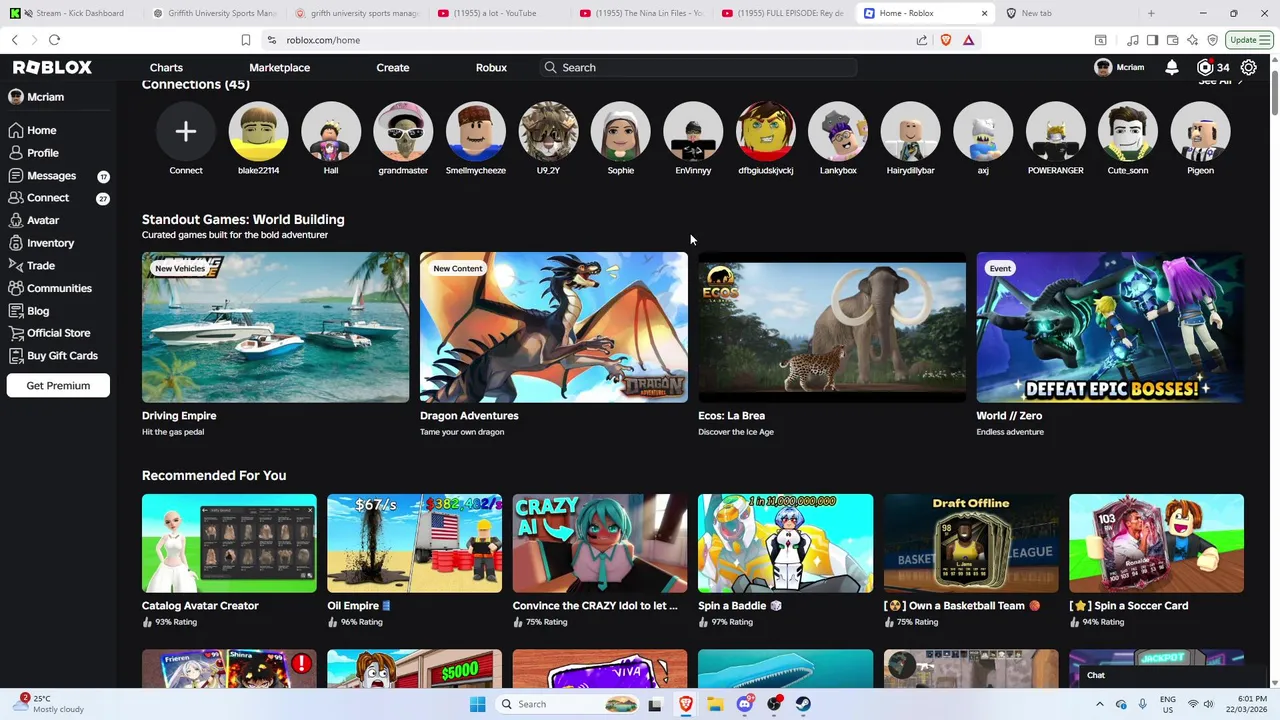The width and height of the screenshot is (1280, 720).
Task: Toggle the browser sidebar panel icon
Action: (1152, 40)
